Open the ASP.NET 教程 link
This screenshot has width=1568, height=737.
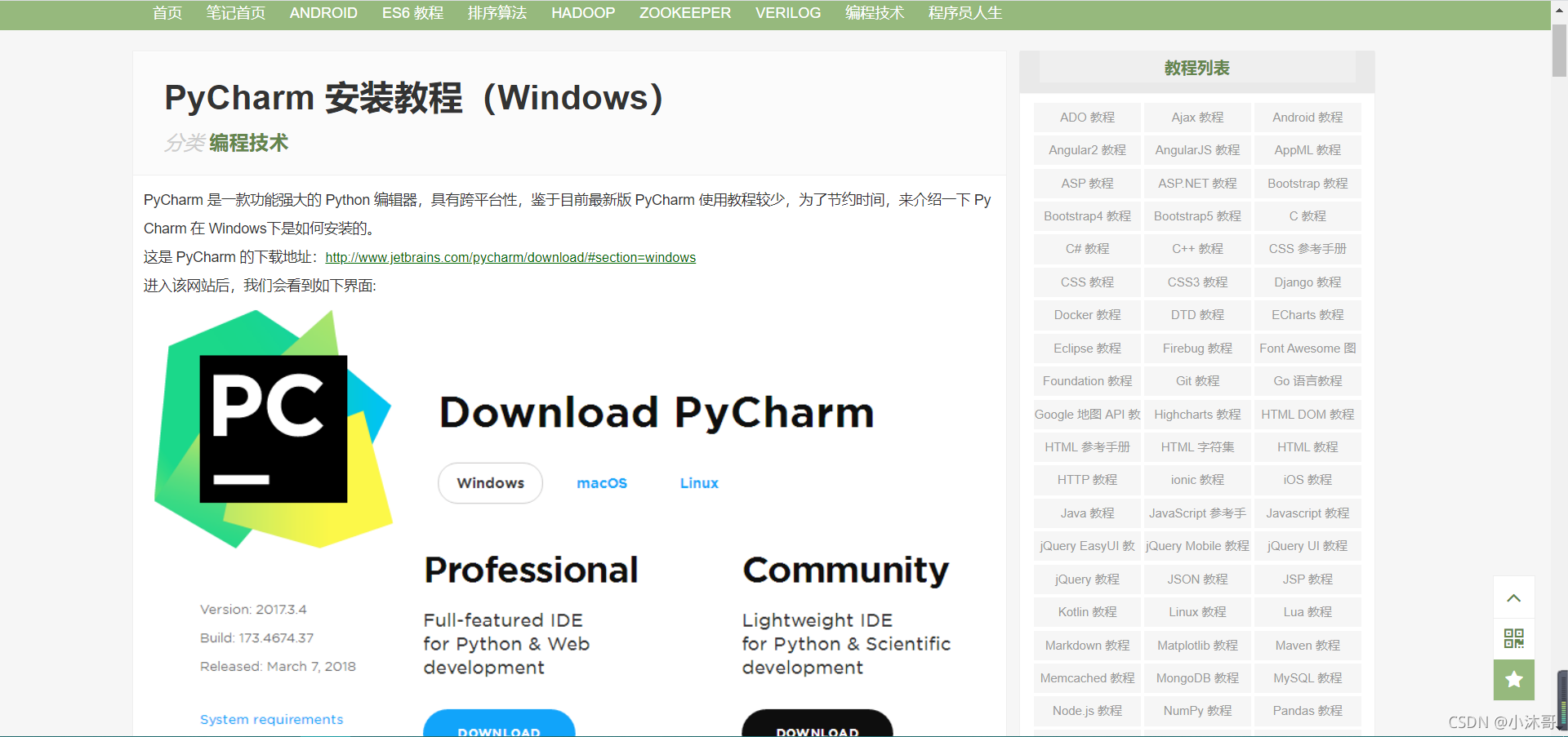pyautogui.click(x=1197, y=184)
